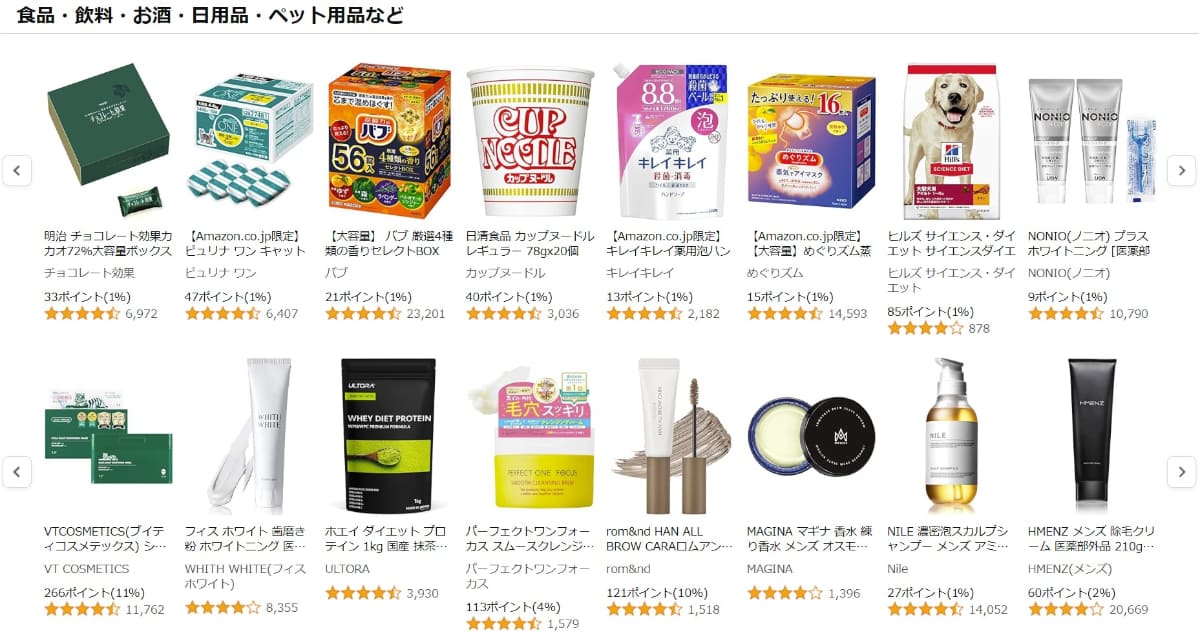The width and height of the screenshot is (1200, 637).
Task: Open the rom&nd HAN ALL BROW CARA link
Action: [x=670, y=538]
